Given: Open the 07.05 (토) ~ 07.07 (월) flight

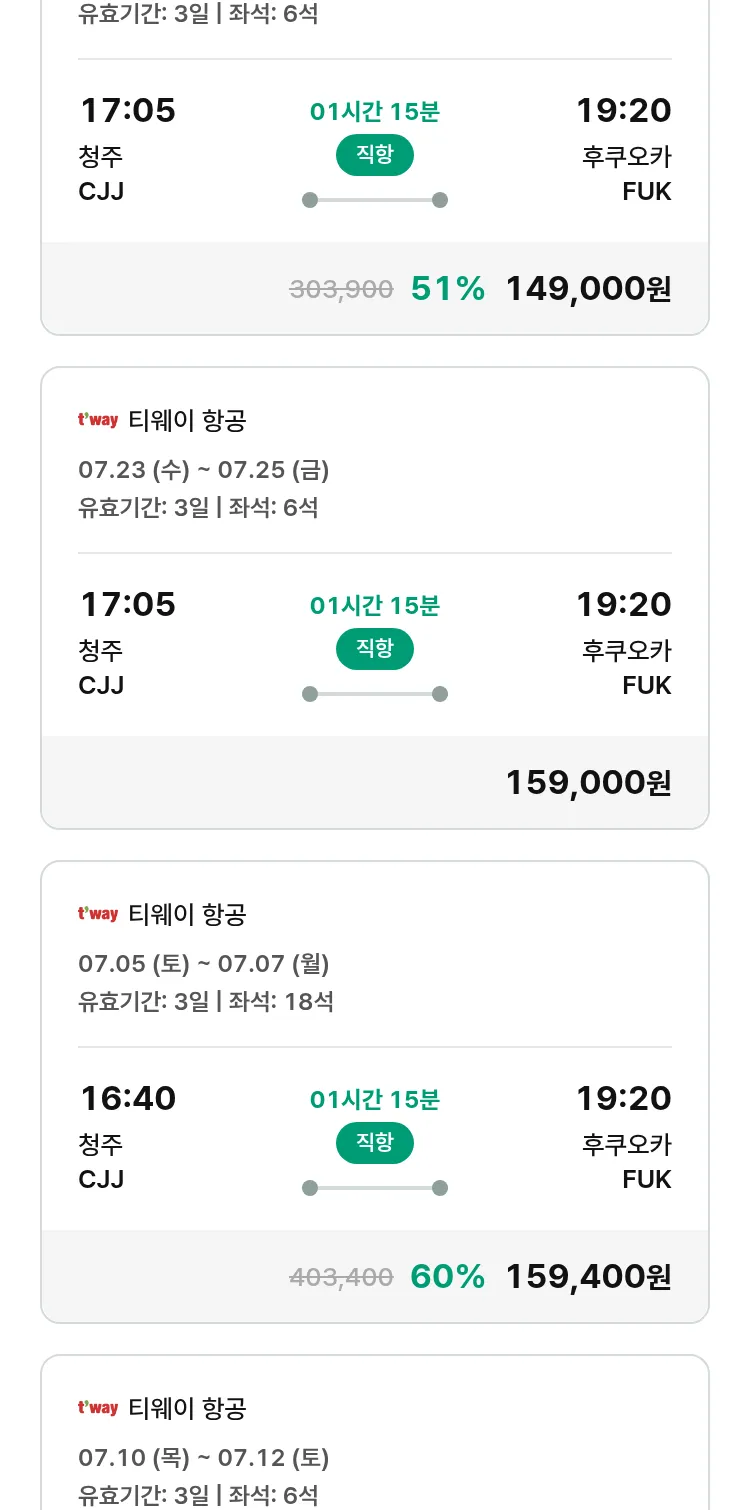Looking at the screenshot, I should point(375,1092).
